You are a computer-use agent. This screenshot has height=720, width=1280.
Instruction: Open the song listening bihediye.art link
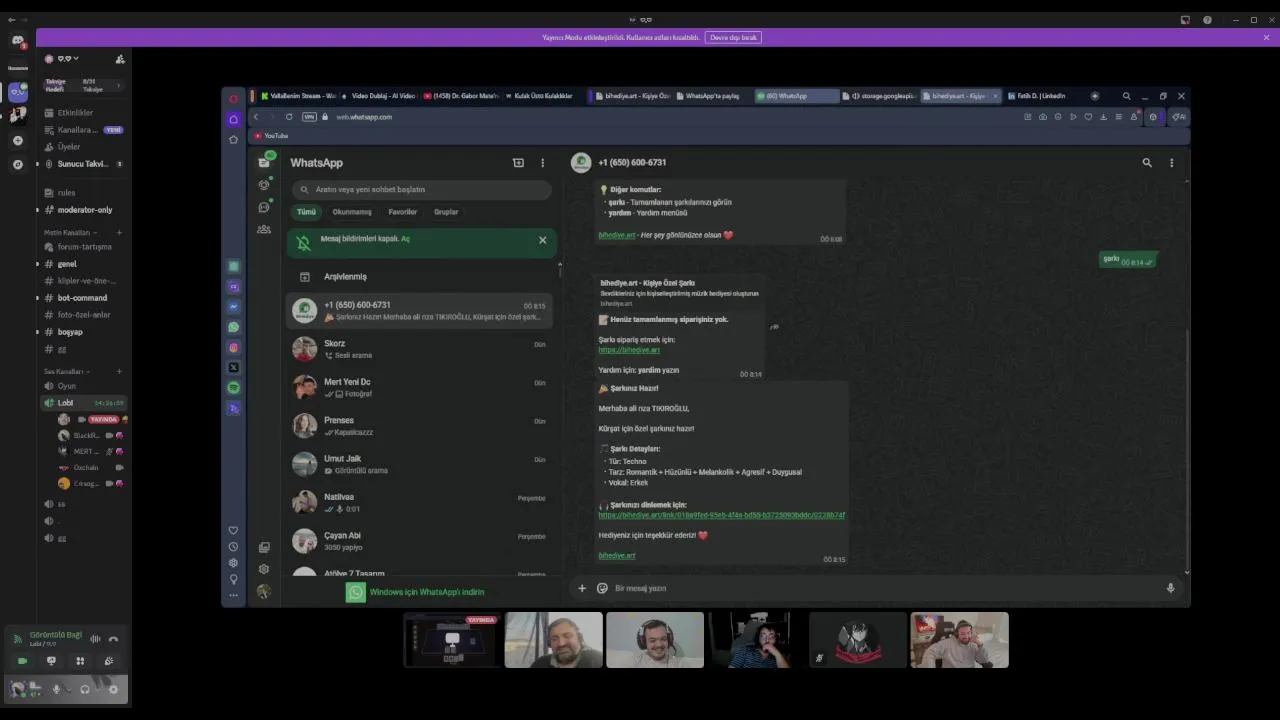point(721,515)
